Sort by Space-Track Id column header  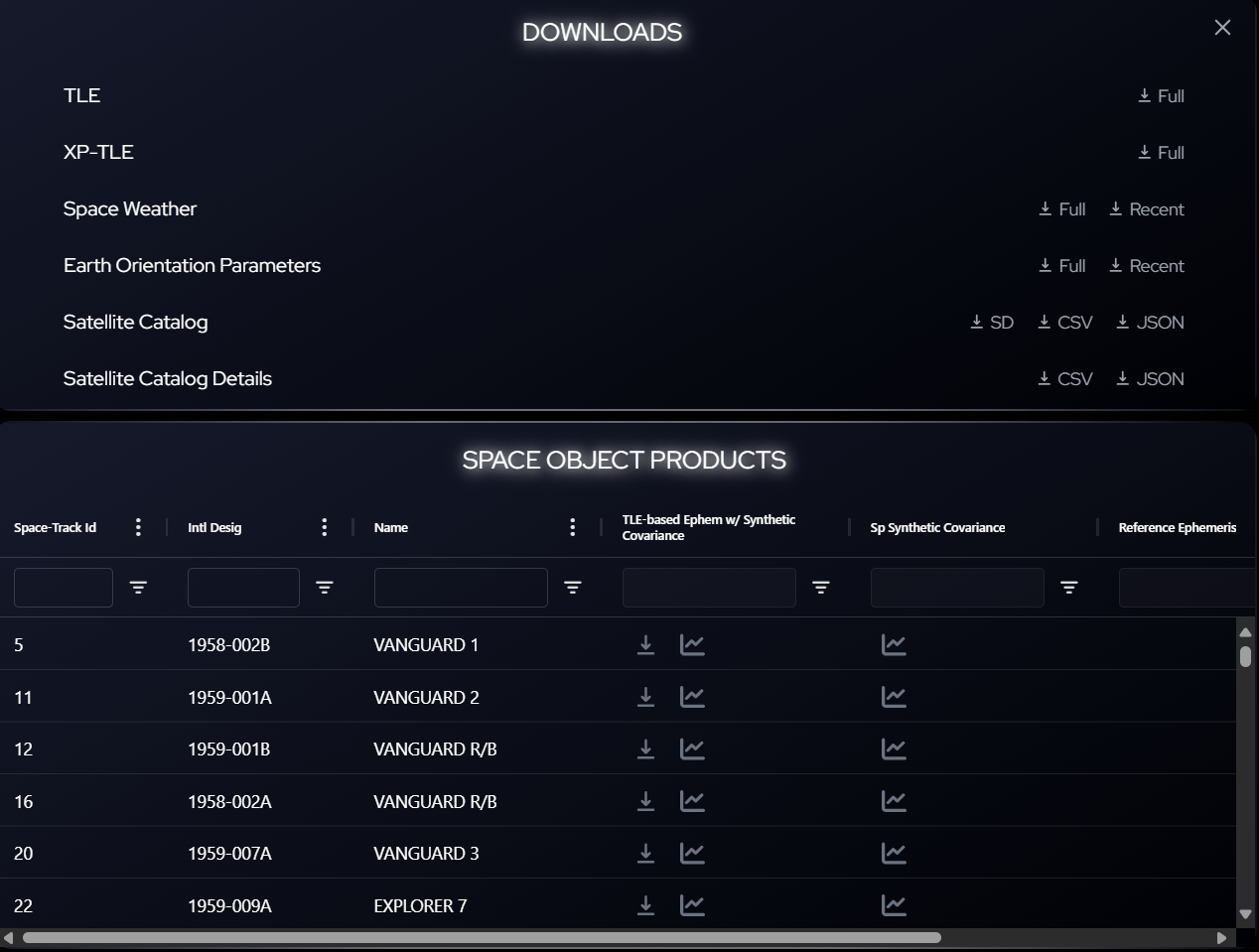[55, 527]
